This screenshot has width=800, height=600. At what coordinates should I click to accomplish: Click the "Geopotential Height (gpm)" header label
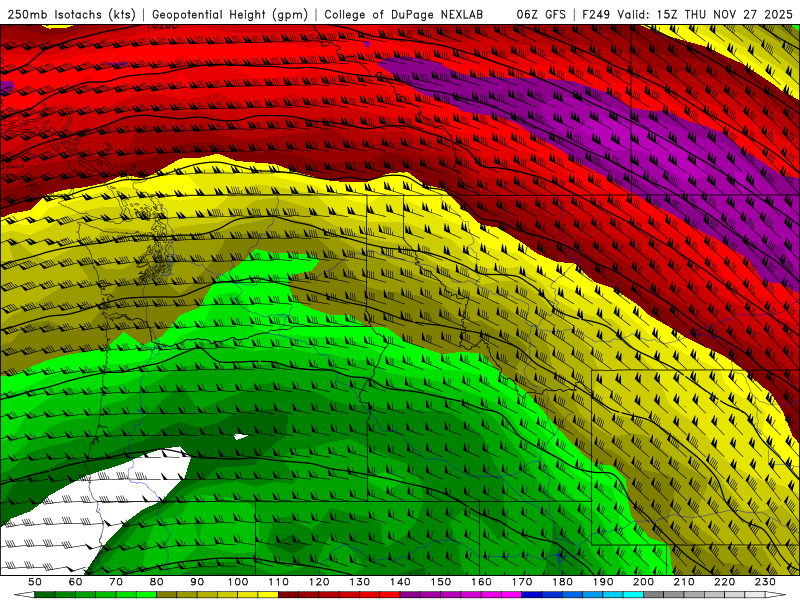click(230, 15)
